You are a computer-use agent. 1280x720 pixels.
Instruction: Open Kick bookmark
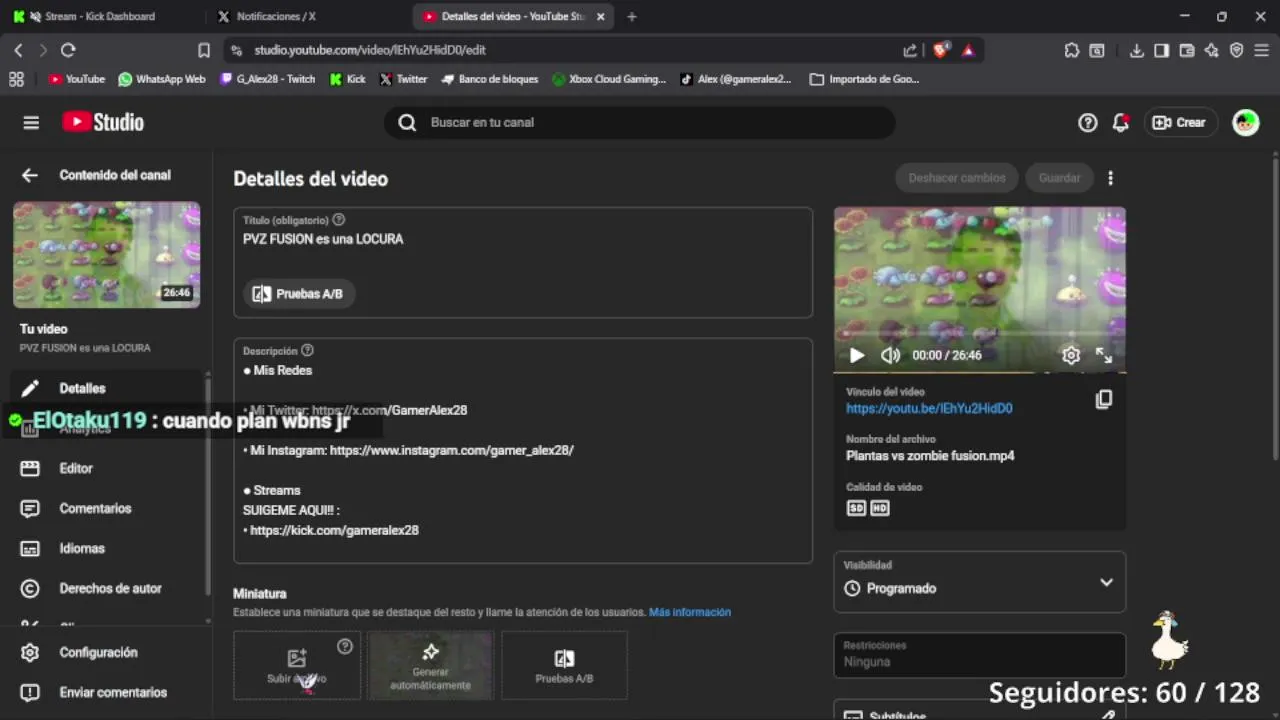348,79
